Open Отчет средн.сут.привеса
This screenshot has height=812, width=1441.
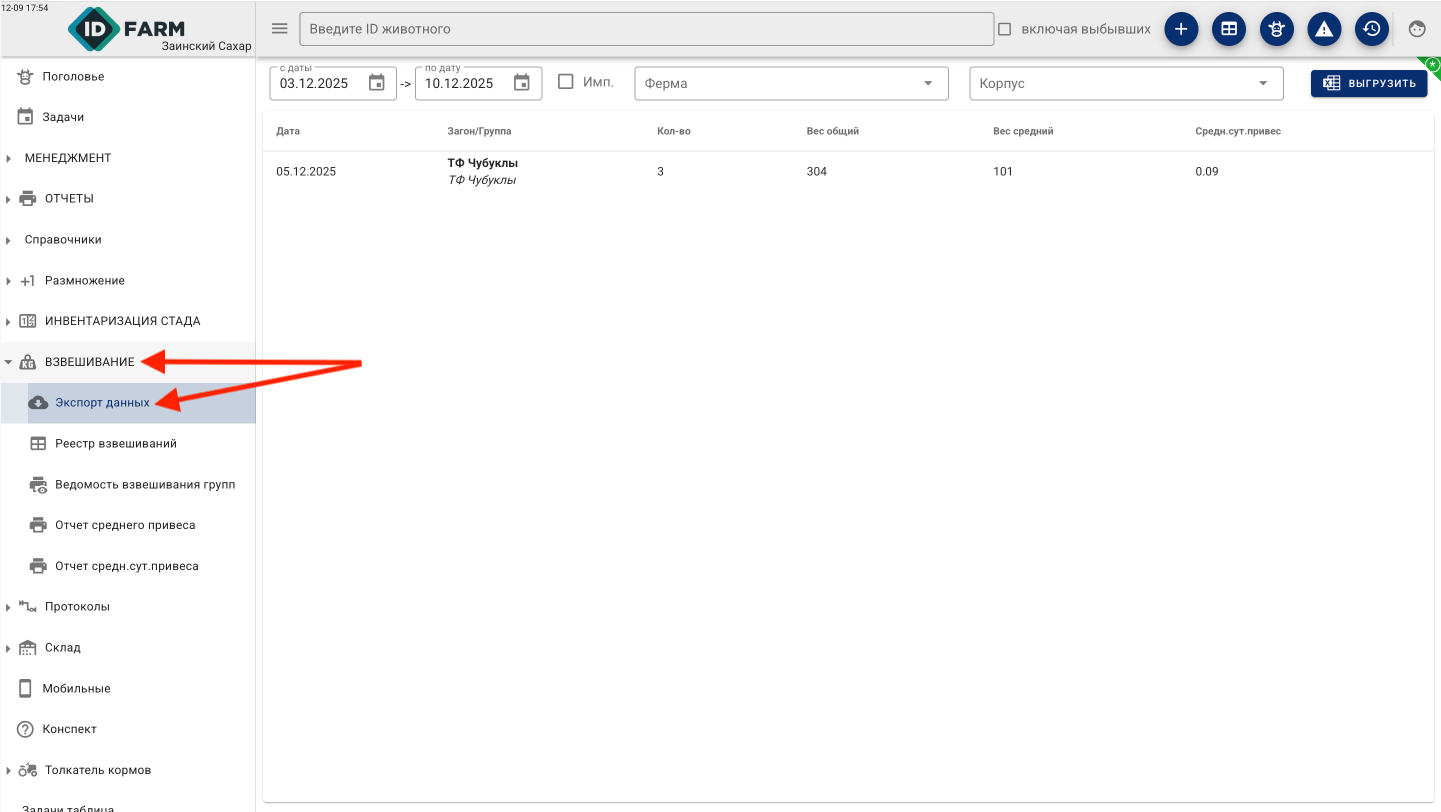coord(128,566)
